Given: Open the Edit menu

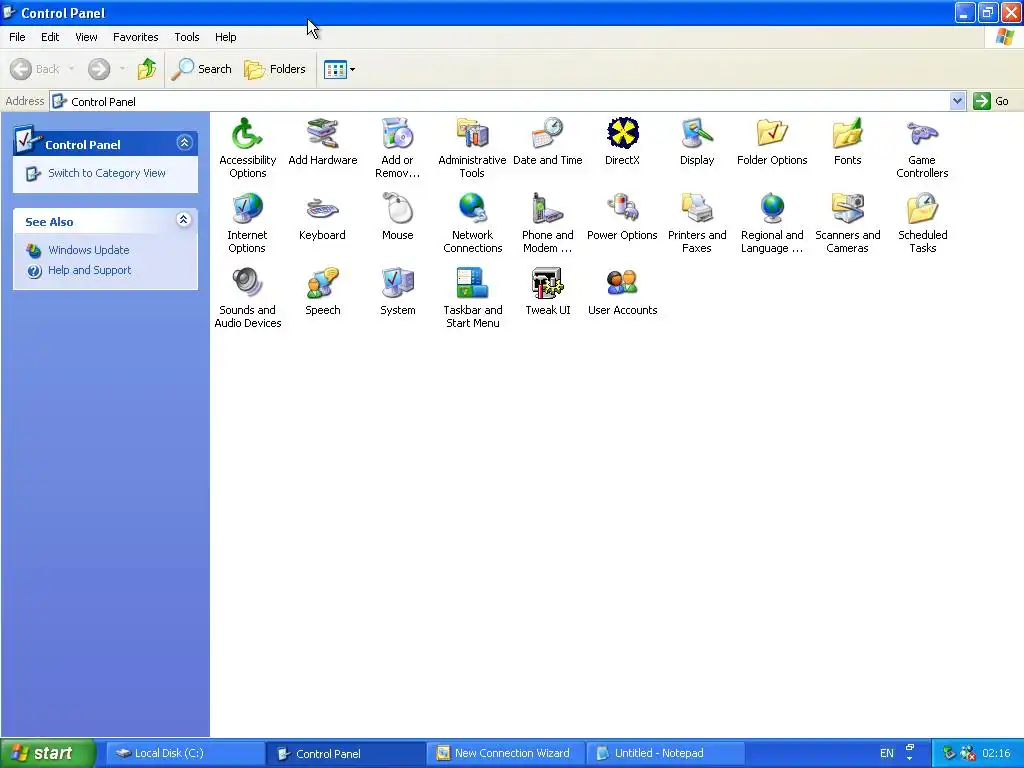Looking at the screenshot, I should point(50,37).
